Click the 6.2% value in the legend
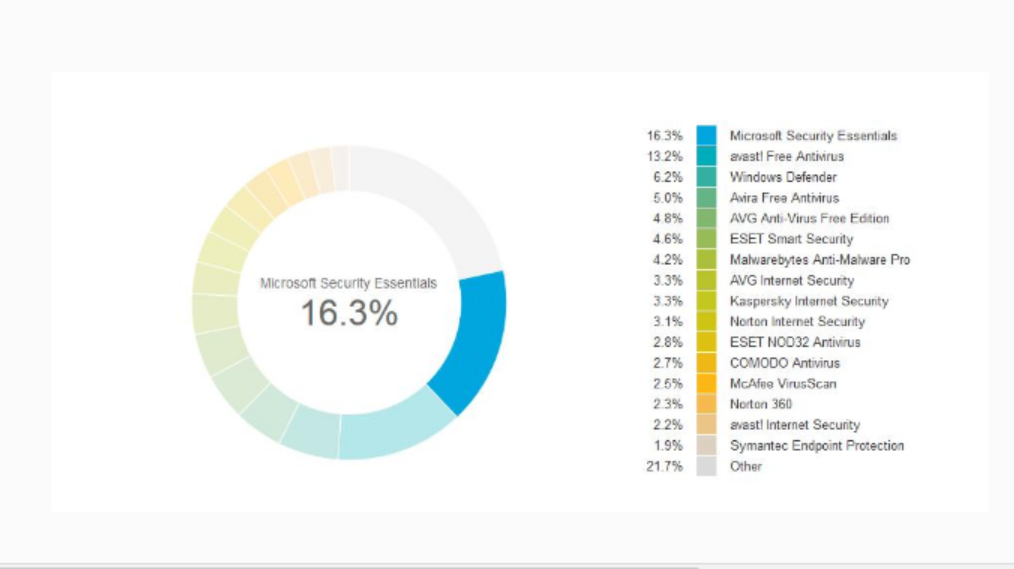 click(x=667, y=177)
